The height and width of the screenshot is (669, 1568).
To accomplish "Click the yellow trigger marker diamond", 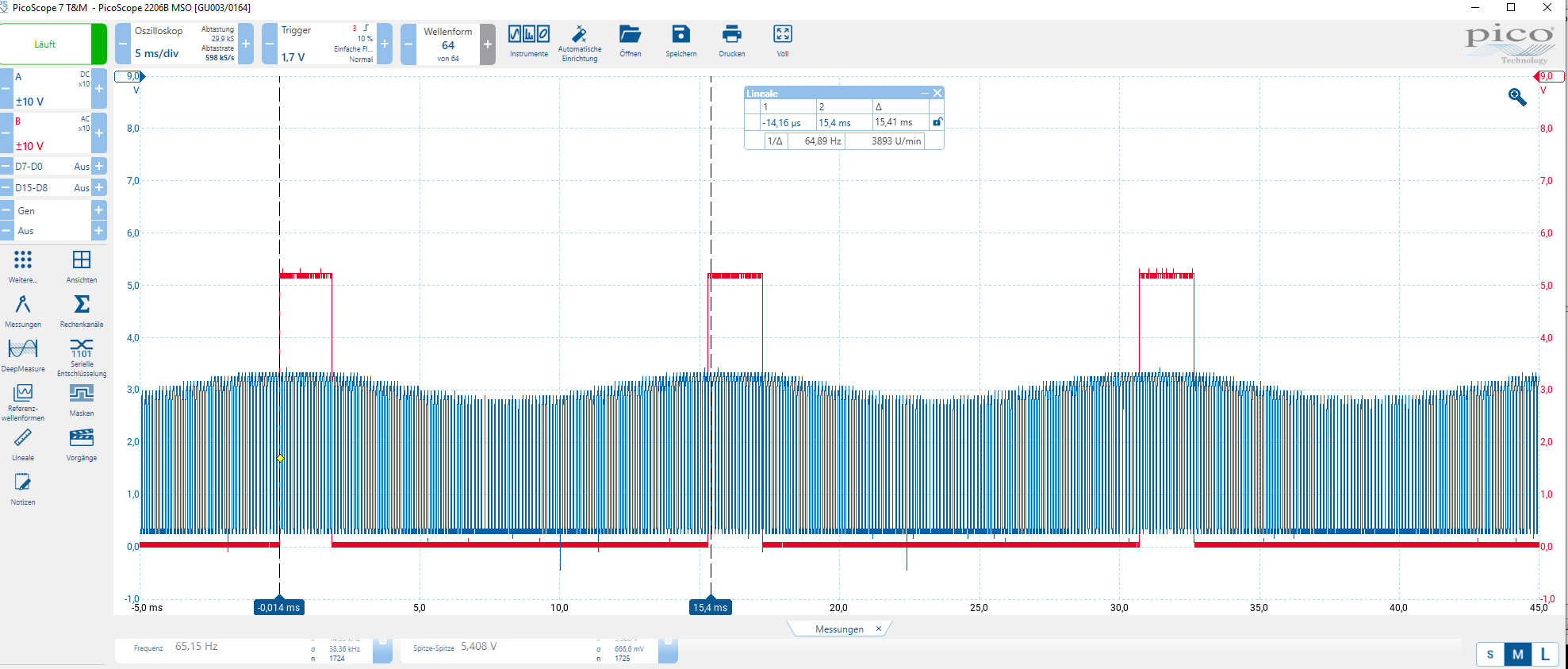I will pyautogui.click(x=280, y=458).
